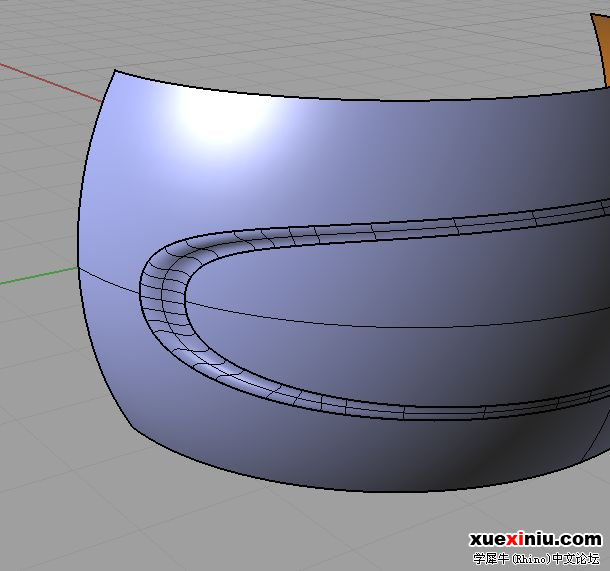Image resolution: width=610 pixels, height=571 pixels.
Task: Select the orange surface at the corner
Action: click(602, 49)
